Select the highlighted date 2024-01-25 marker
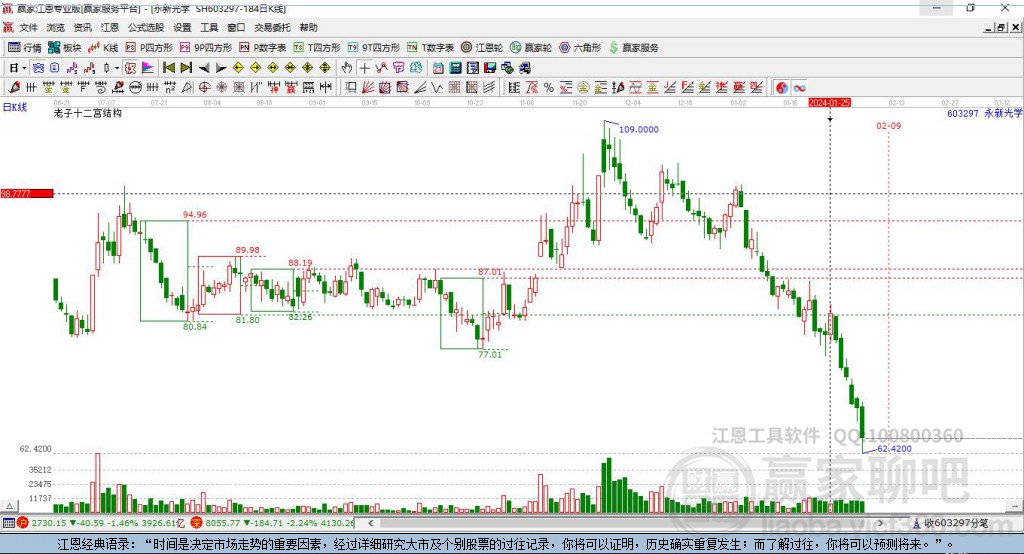Image resolution: width=1024 pixels, height=554 pixels. 829,103
